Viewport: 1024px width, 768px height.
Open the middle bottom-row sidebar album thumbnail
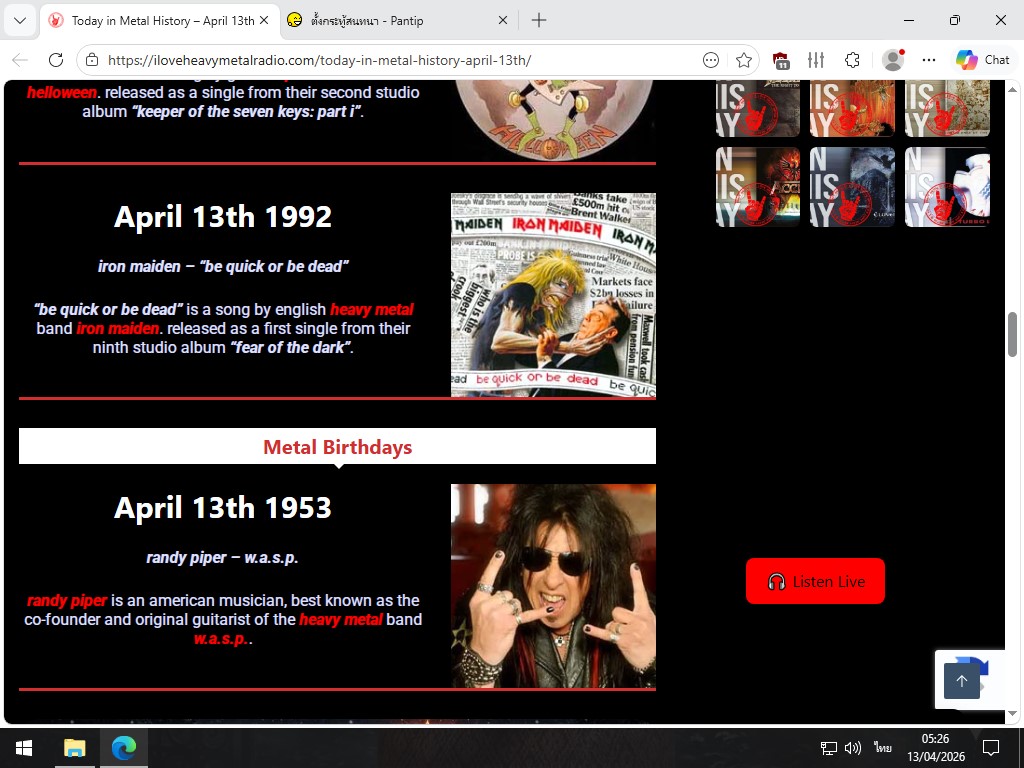pos(852,187)
